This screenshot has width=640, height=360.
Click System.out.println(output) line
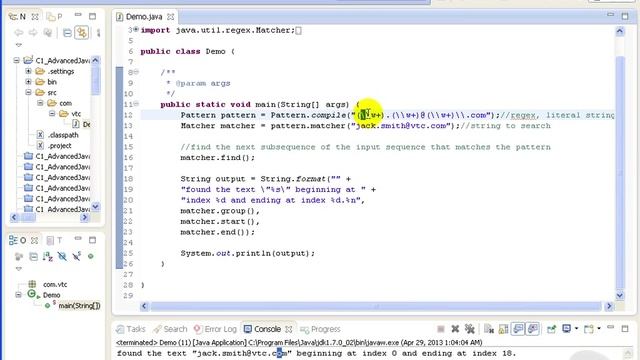pos(248,253)
